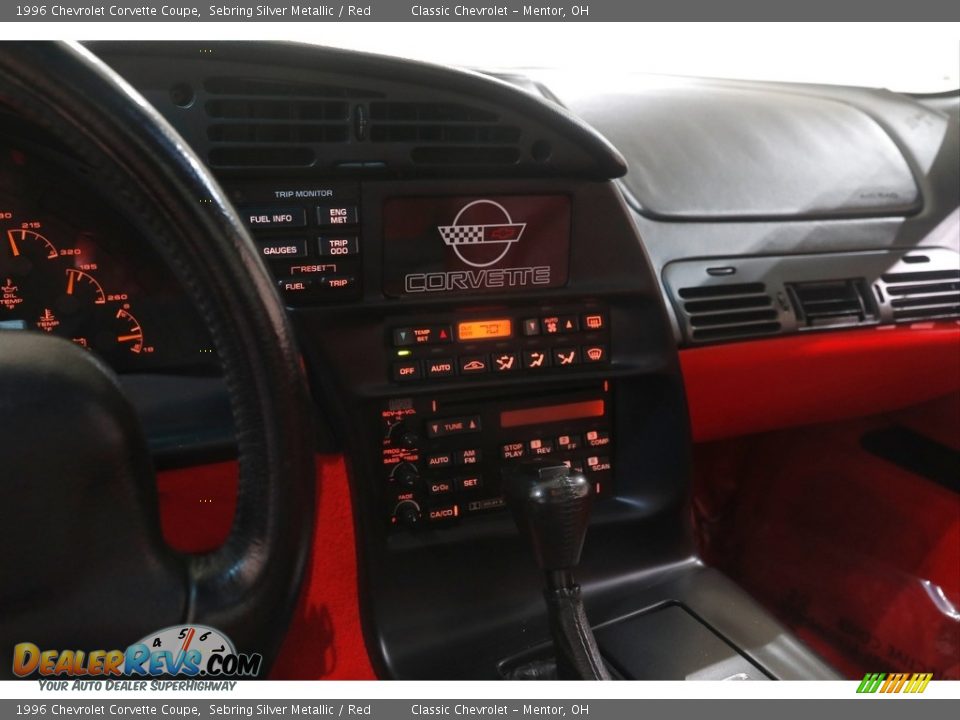This screenshot has height=720, width=960.
Task: Tap the Corvette logo display screen
Action: 477,245
